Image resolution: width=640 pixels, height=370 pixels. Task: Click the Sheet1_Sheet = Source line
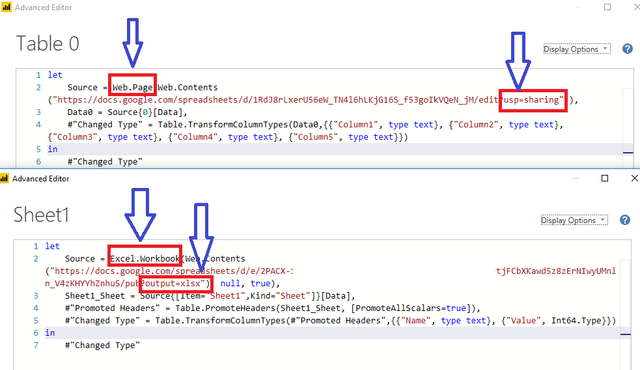coord(210,296)
